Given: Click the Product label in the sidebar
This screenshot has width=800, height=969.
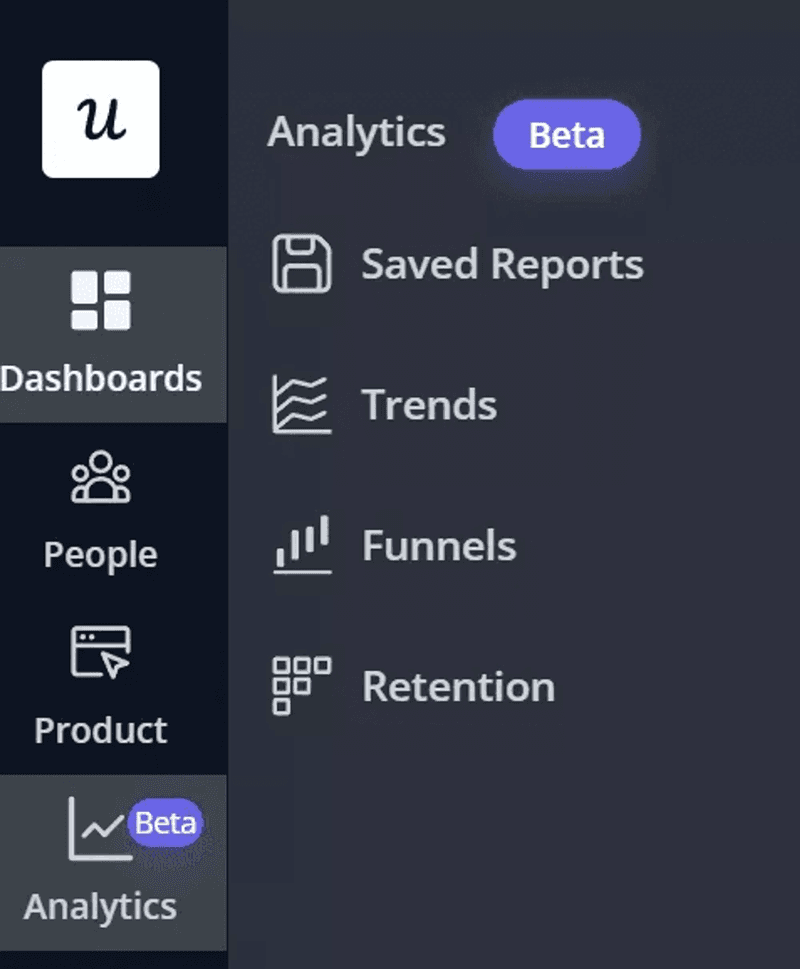Looking at the screenshot, I should 99,729.
